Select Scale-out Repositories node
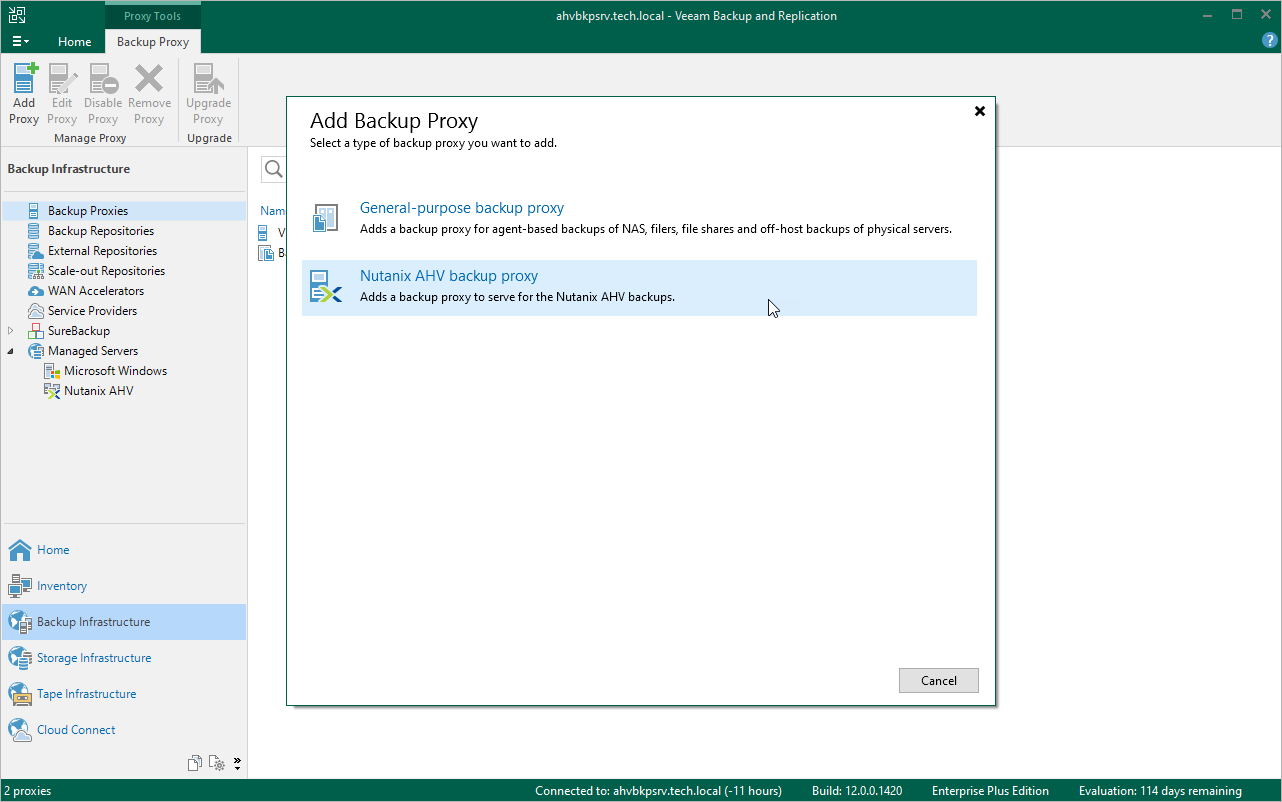The image size is (1282, 802). click(x=106, y=271)
